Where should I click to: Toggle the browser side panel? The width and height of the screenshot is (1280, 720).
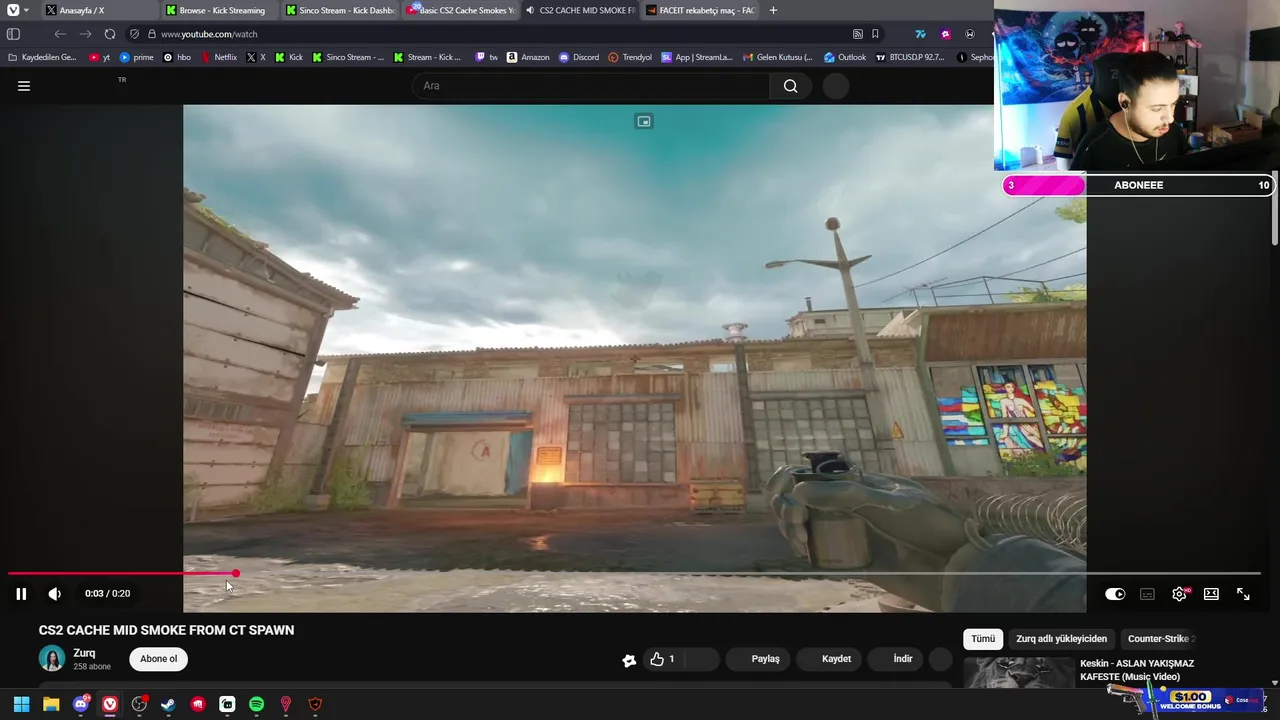pyautogui.click(x=14, y=34)
